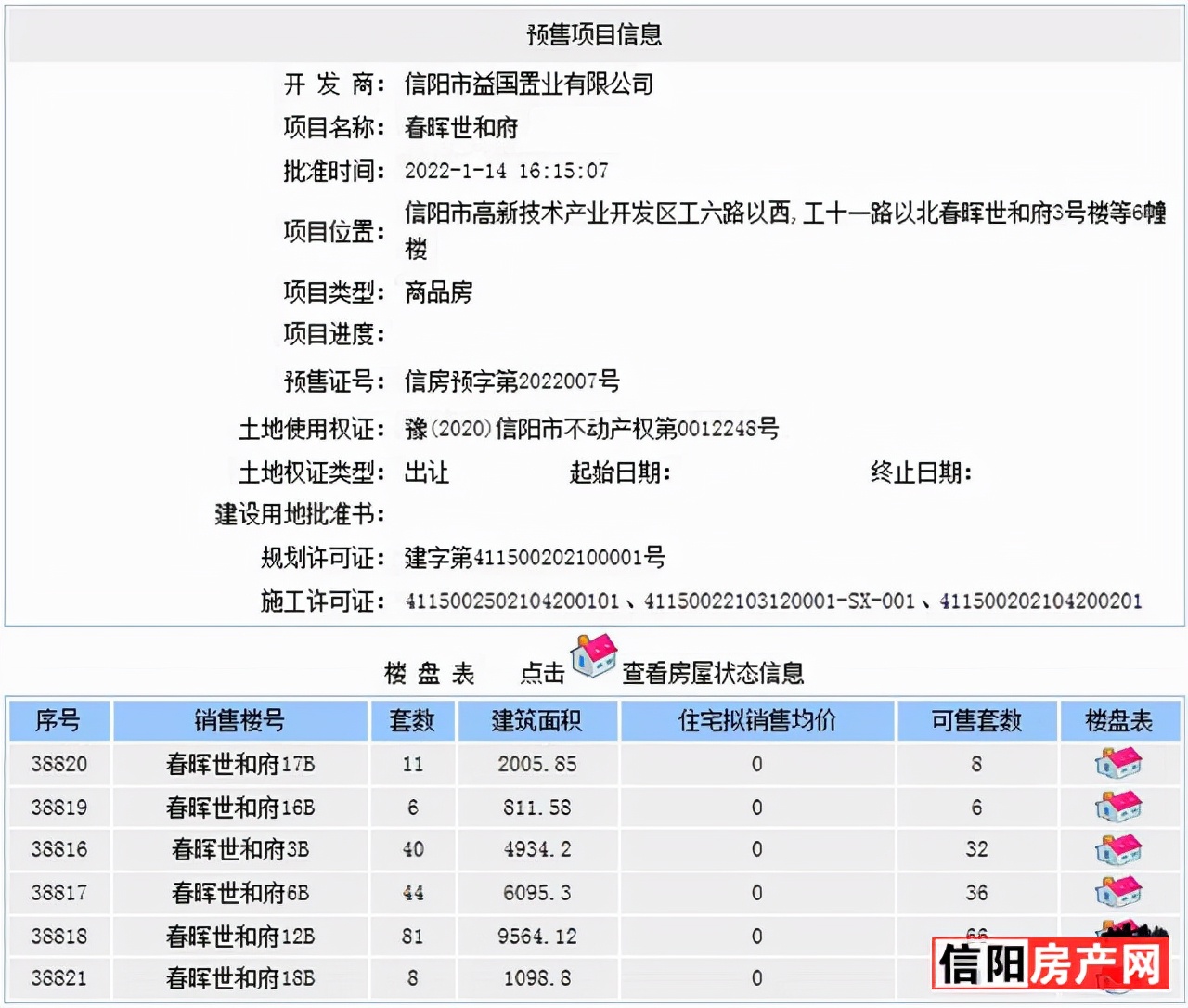Open house status for 春晖世和府16B row
The width and height of the screenshot is (1188, 1008).
pos(1118,807)
